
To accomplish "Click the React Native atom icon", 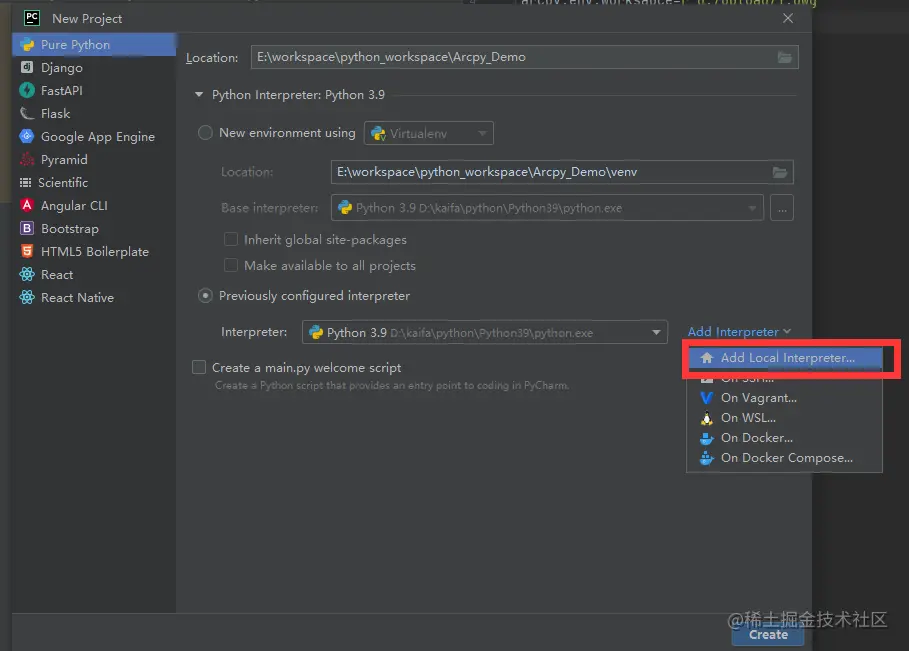I will pos(27,297).
